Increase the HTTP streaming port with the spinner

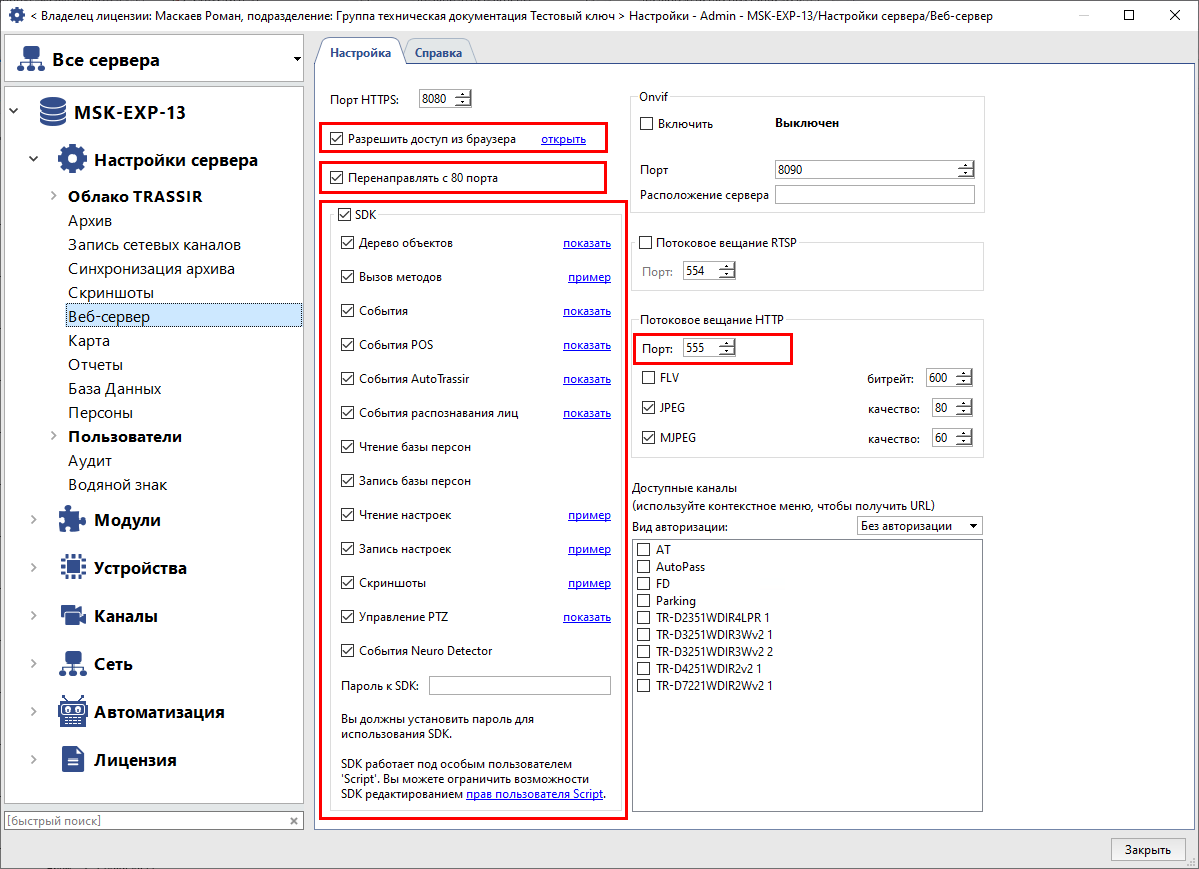tap(726, 343)
